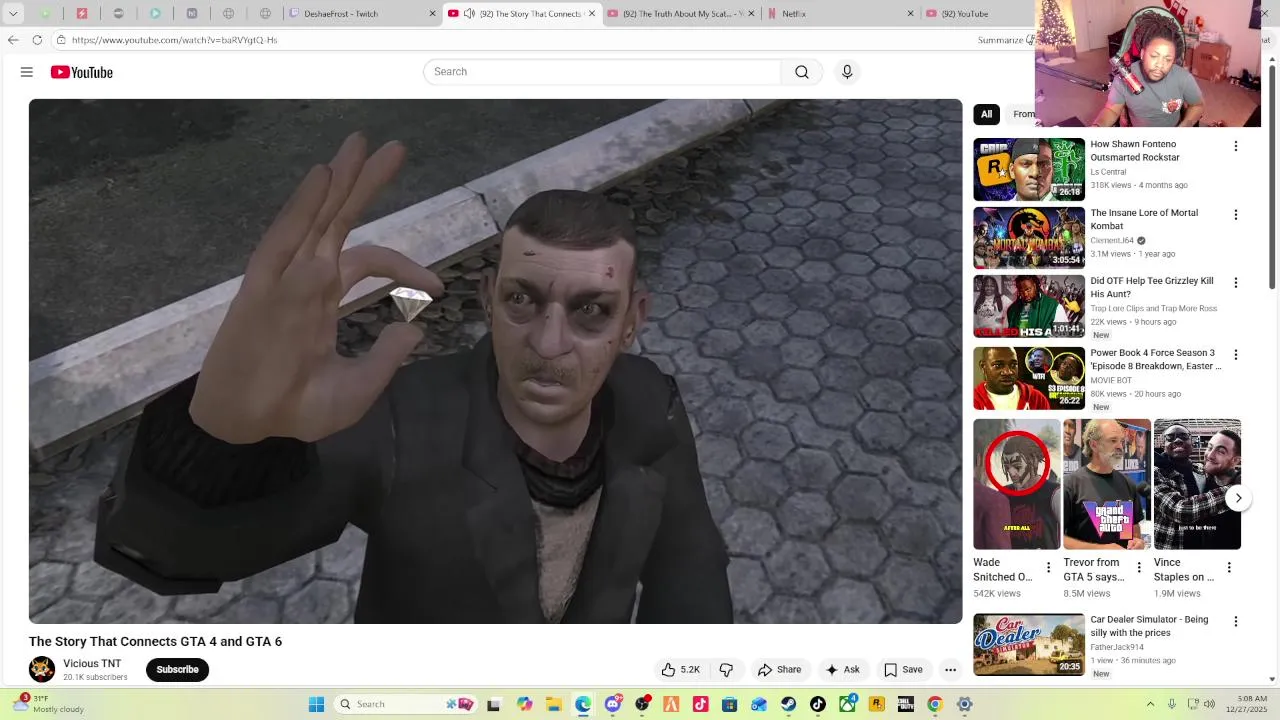The image size is (1280, 720).
Task: Save the video to a playlist
Action: (x=903, y=670)
